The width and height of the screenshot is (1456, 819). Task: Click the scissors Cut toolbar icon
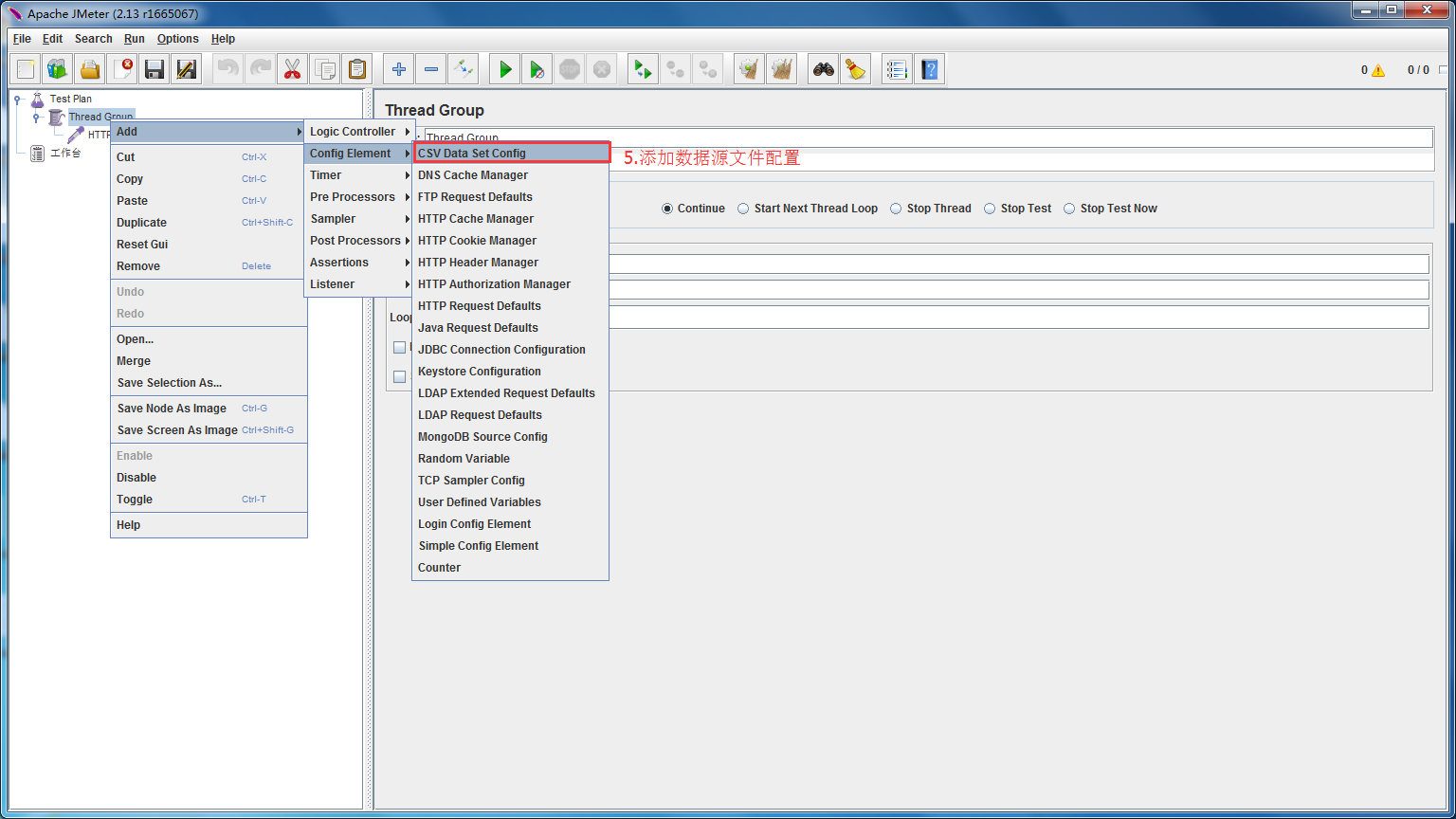point(293,69)
